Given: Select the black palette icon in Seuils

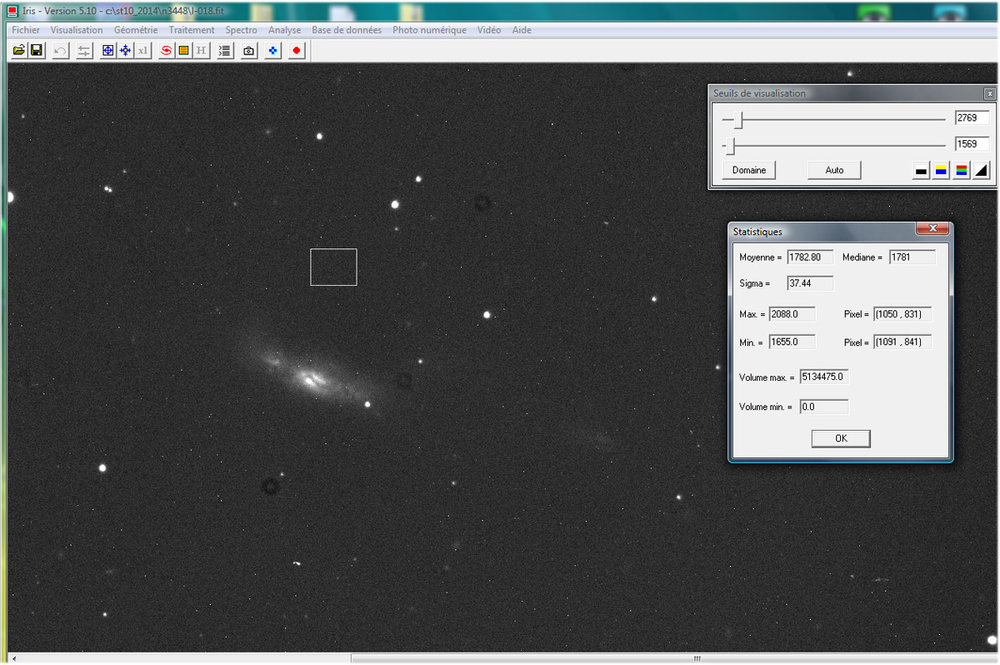Looking at the screenshot, I should pos(921,170).
